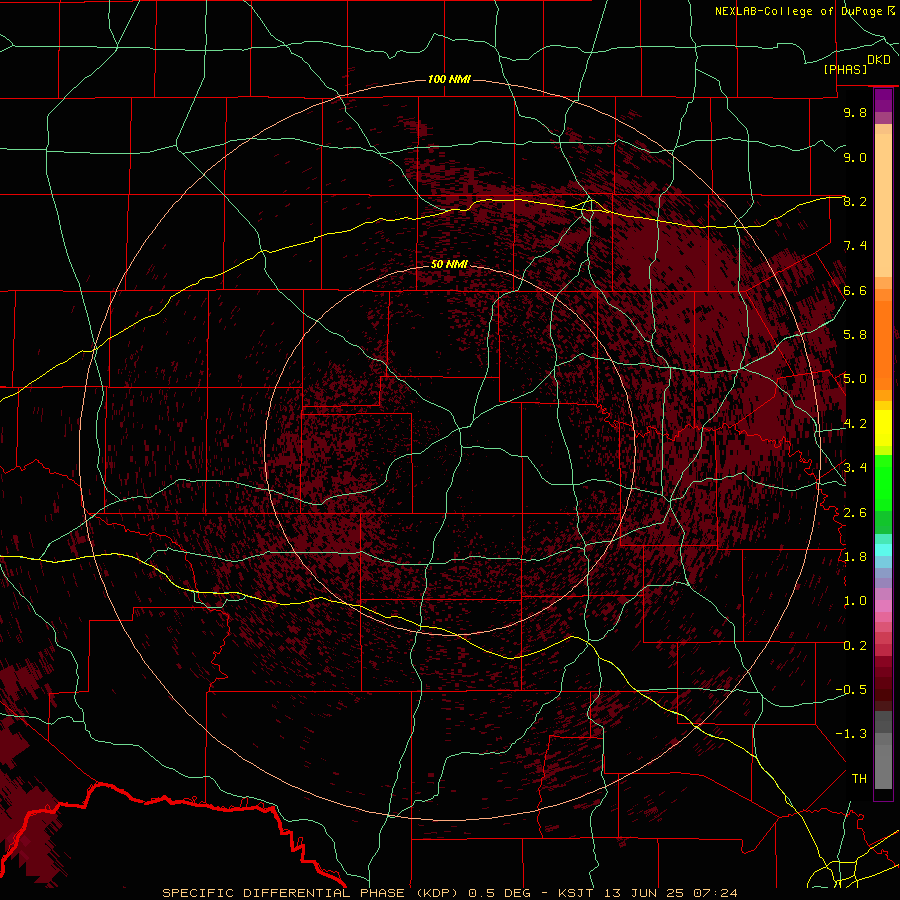900x900 pixels.
Task: Click the light peach segment of color bar
Action: (x=883, y=205)
